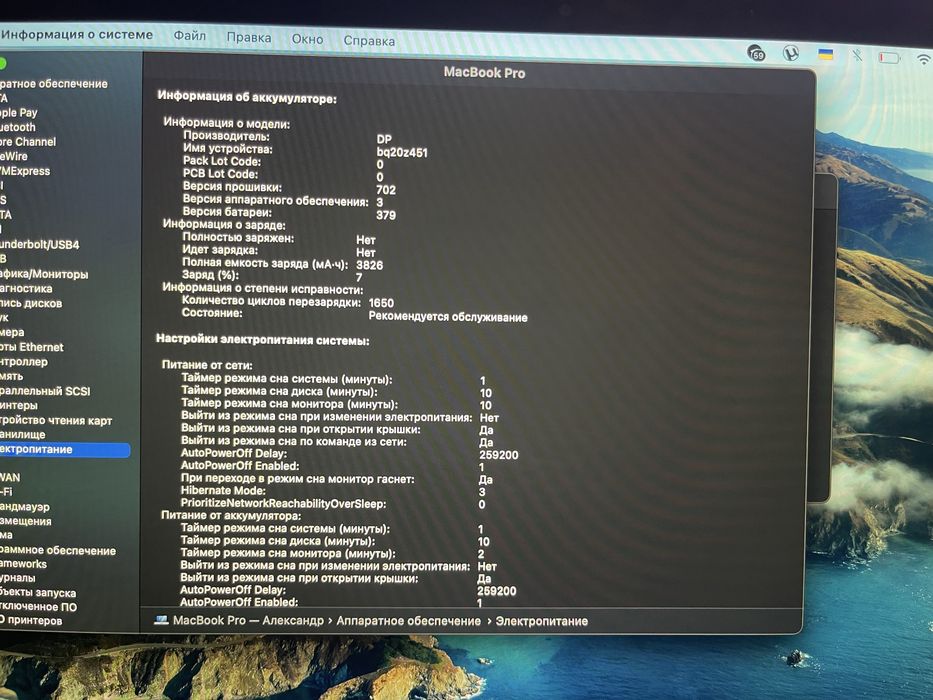Image resolution: width=933 pixels, height=700 pixels.
Task: Click the Информация об аккумуляторе heading
Action: pyautogui.click(x=247, y=97)
